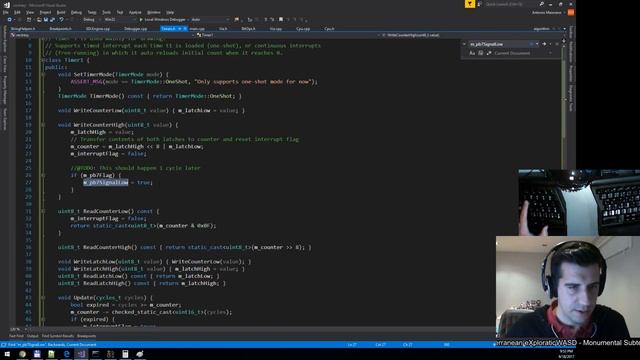
Task: Open the Win32 platform dropdown
Action: coord(119,20)
